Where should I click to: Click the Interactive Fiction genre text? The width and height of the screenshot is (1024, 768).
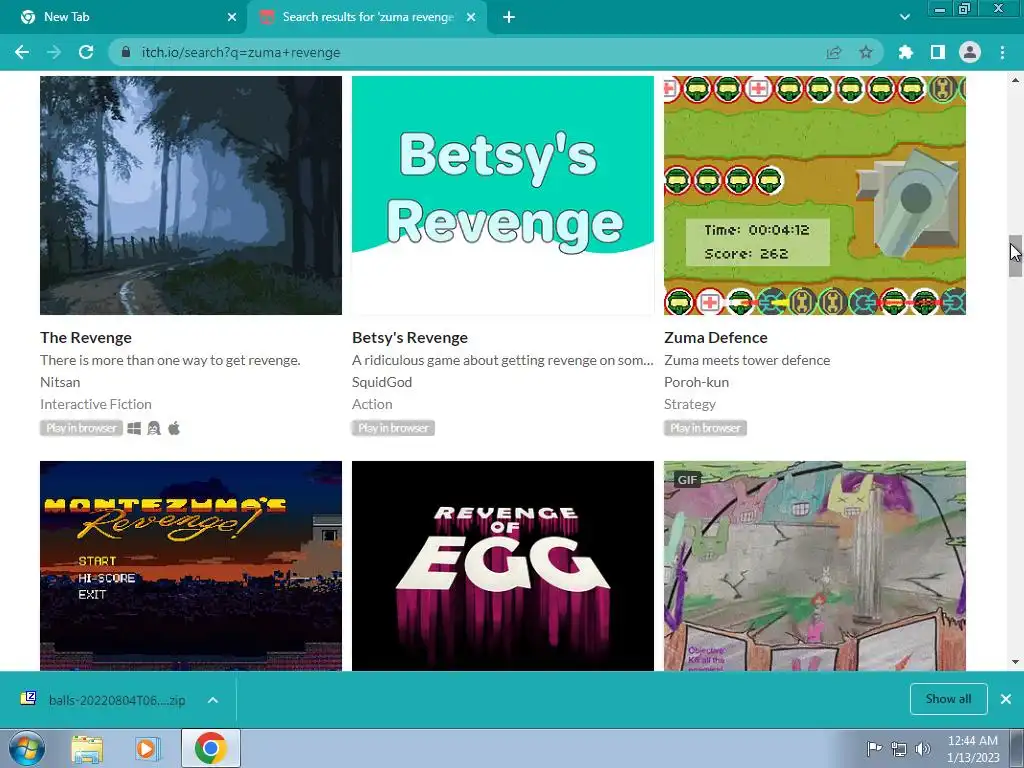[95, 404]
